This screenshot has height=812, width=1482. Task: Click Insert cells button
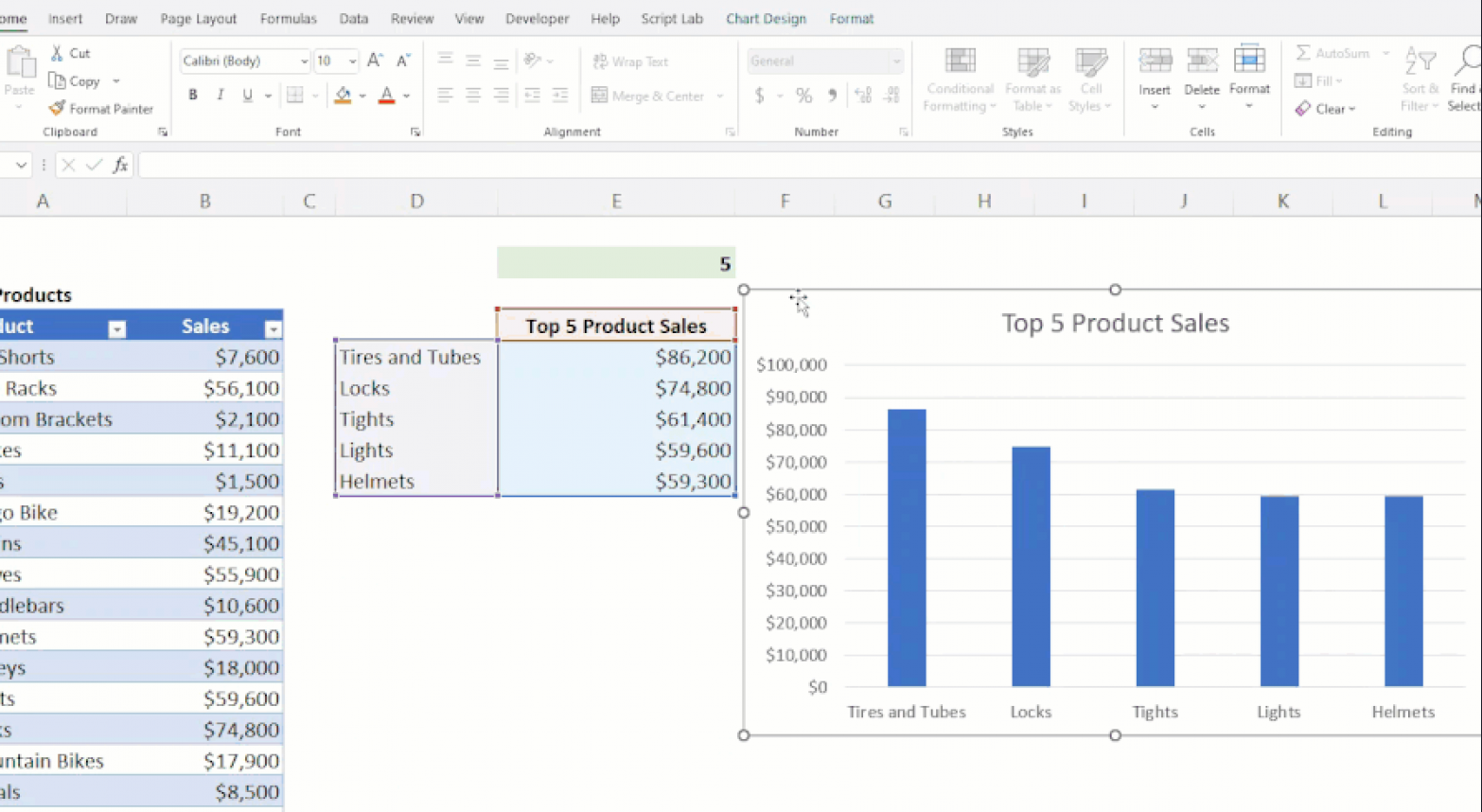click(x=1155, y=78)
